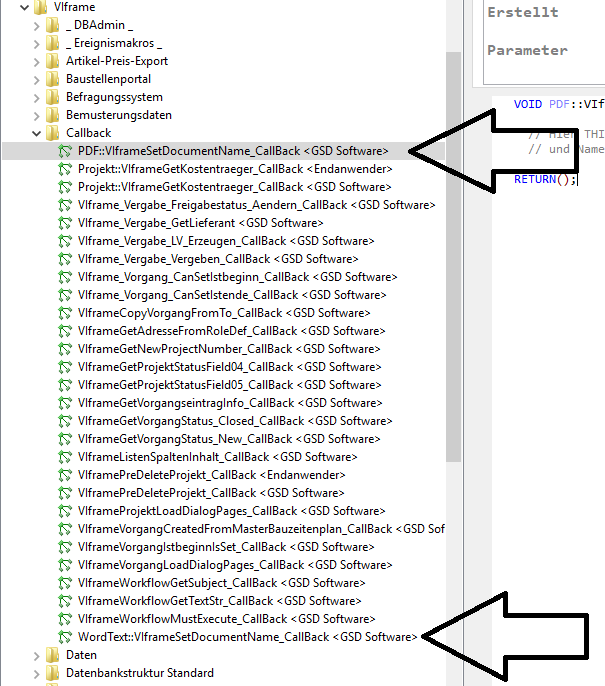Place cursor at RETURN(); line in code editor

[x=546, y=179]
